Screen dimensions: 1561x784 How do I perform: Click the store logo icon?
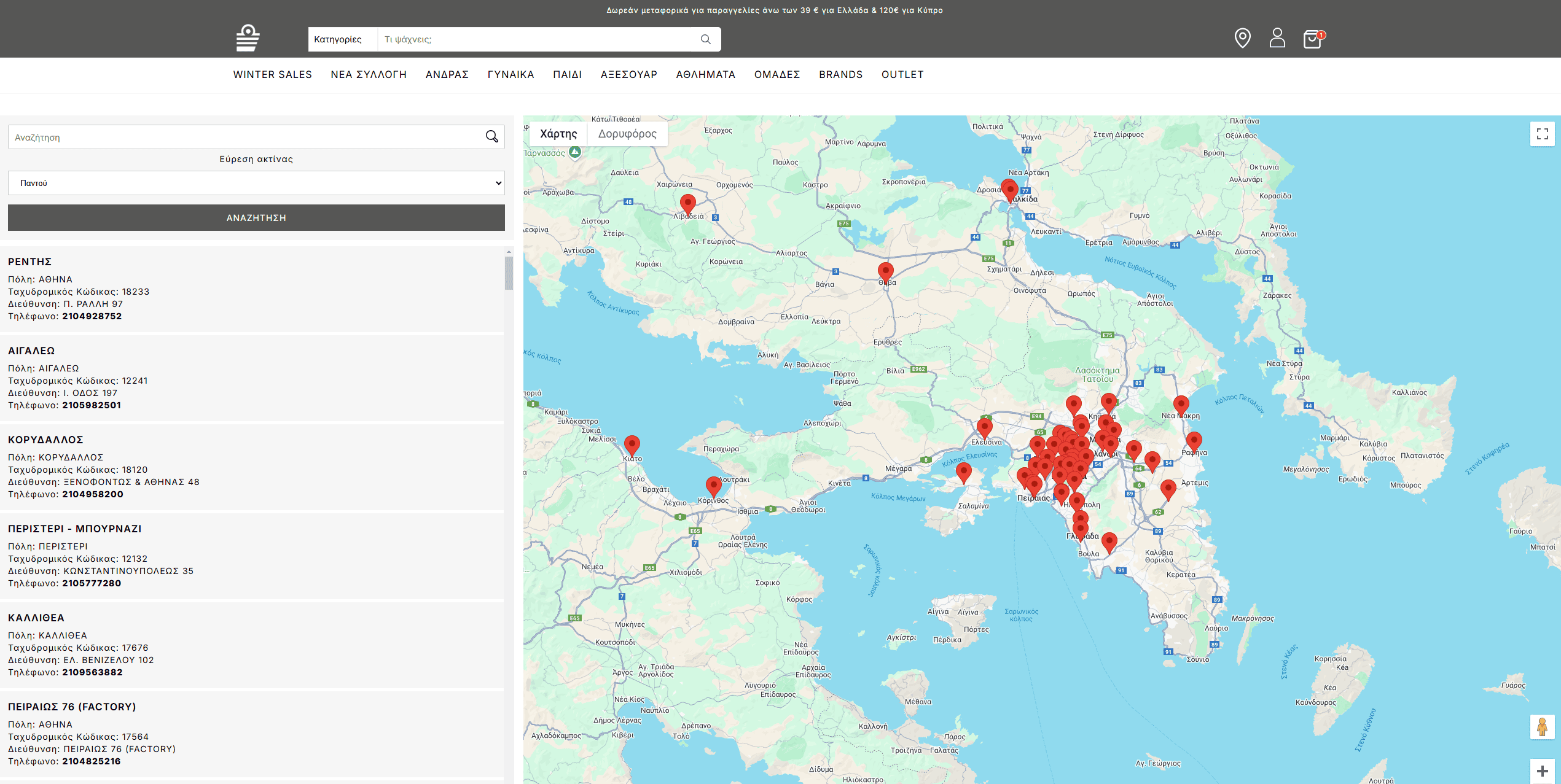(x=248, y=38)
